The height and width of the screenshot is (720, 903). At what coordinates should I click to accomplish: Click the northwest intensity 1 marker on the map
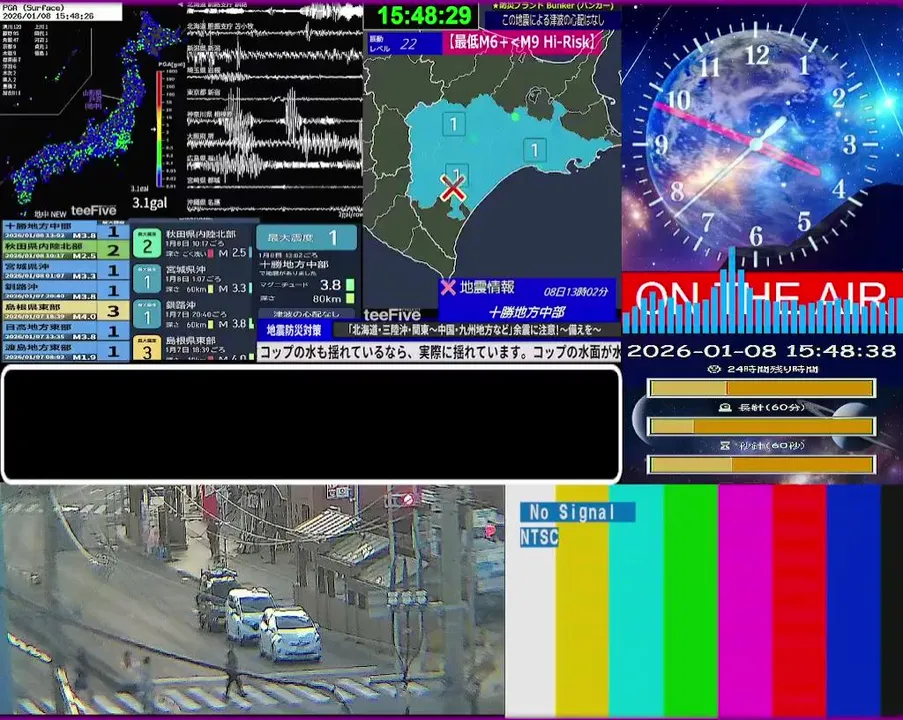point(454,124)
